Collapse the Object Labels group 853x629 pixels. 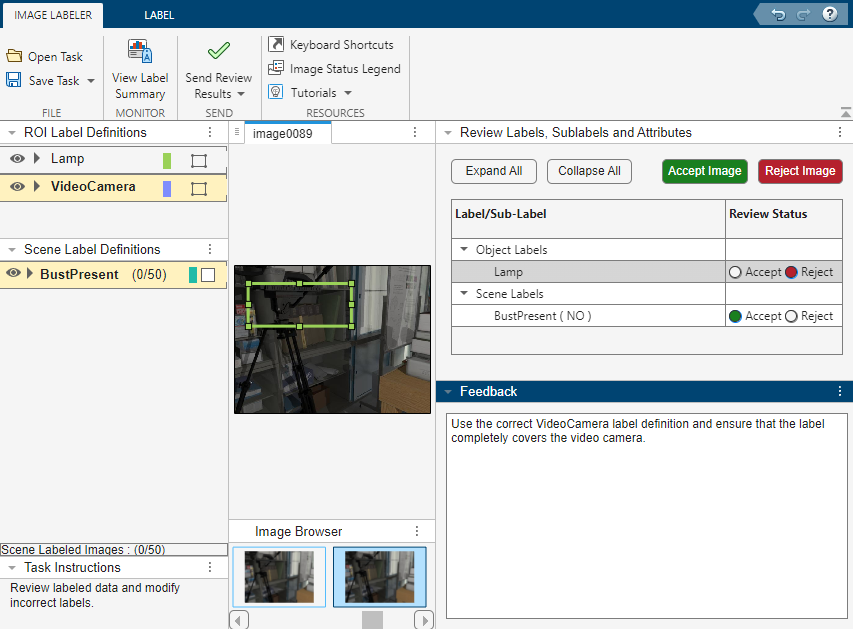click(463, 249)
